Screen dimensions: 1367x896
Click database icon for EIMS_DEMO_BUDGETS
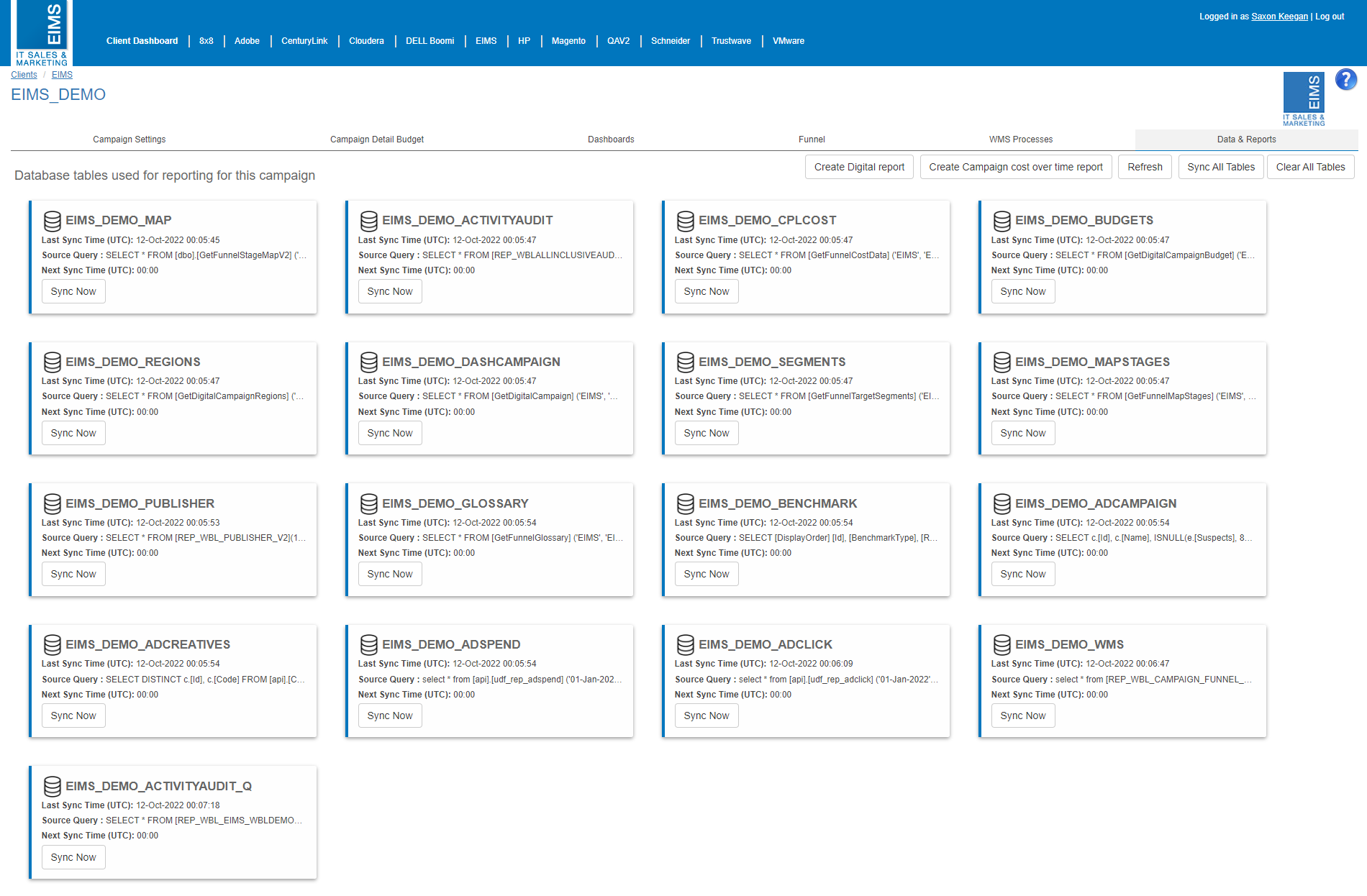pyautogui.click(x=1002, y=221)
